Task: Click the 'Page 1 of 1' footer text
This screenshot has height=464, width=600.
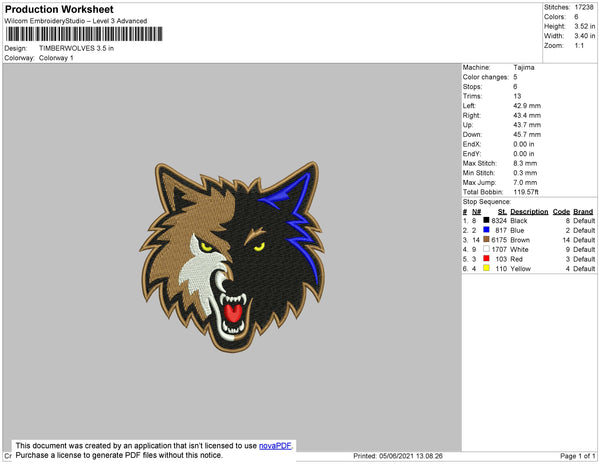Action: tap(577, 456)
